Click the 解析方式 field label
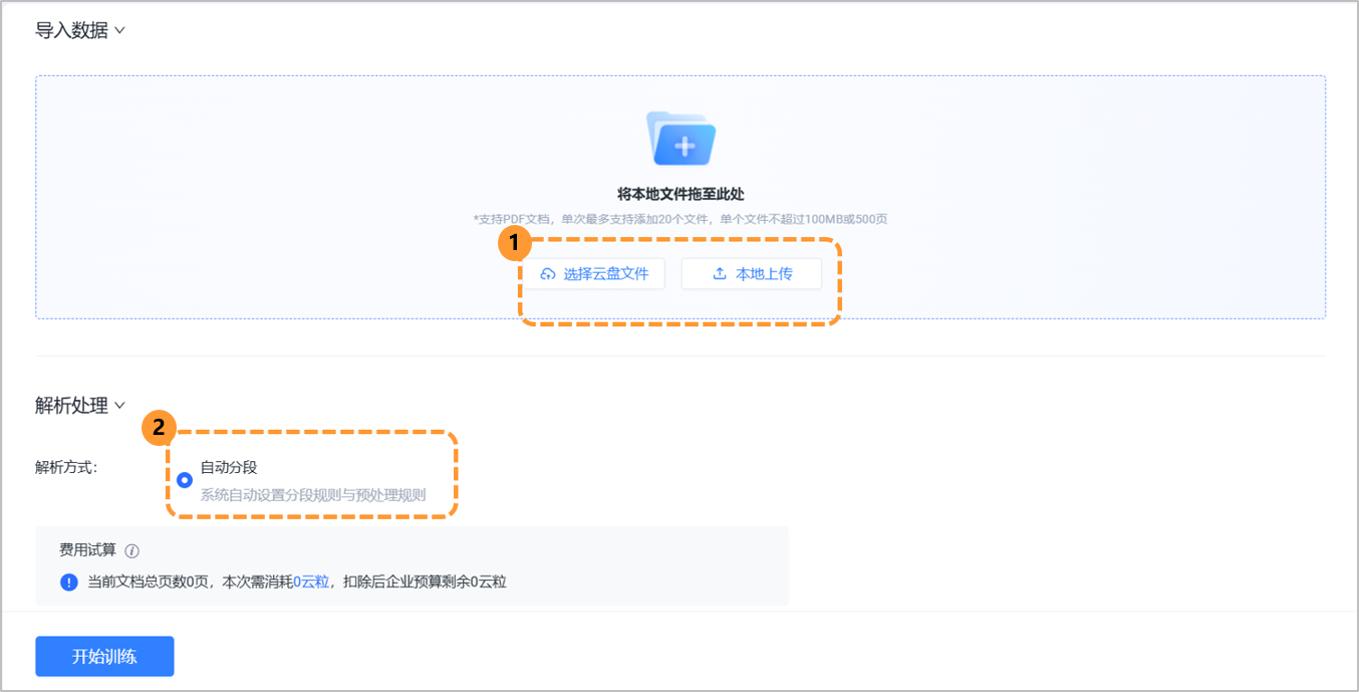 point(66,467)
